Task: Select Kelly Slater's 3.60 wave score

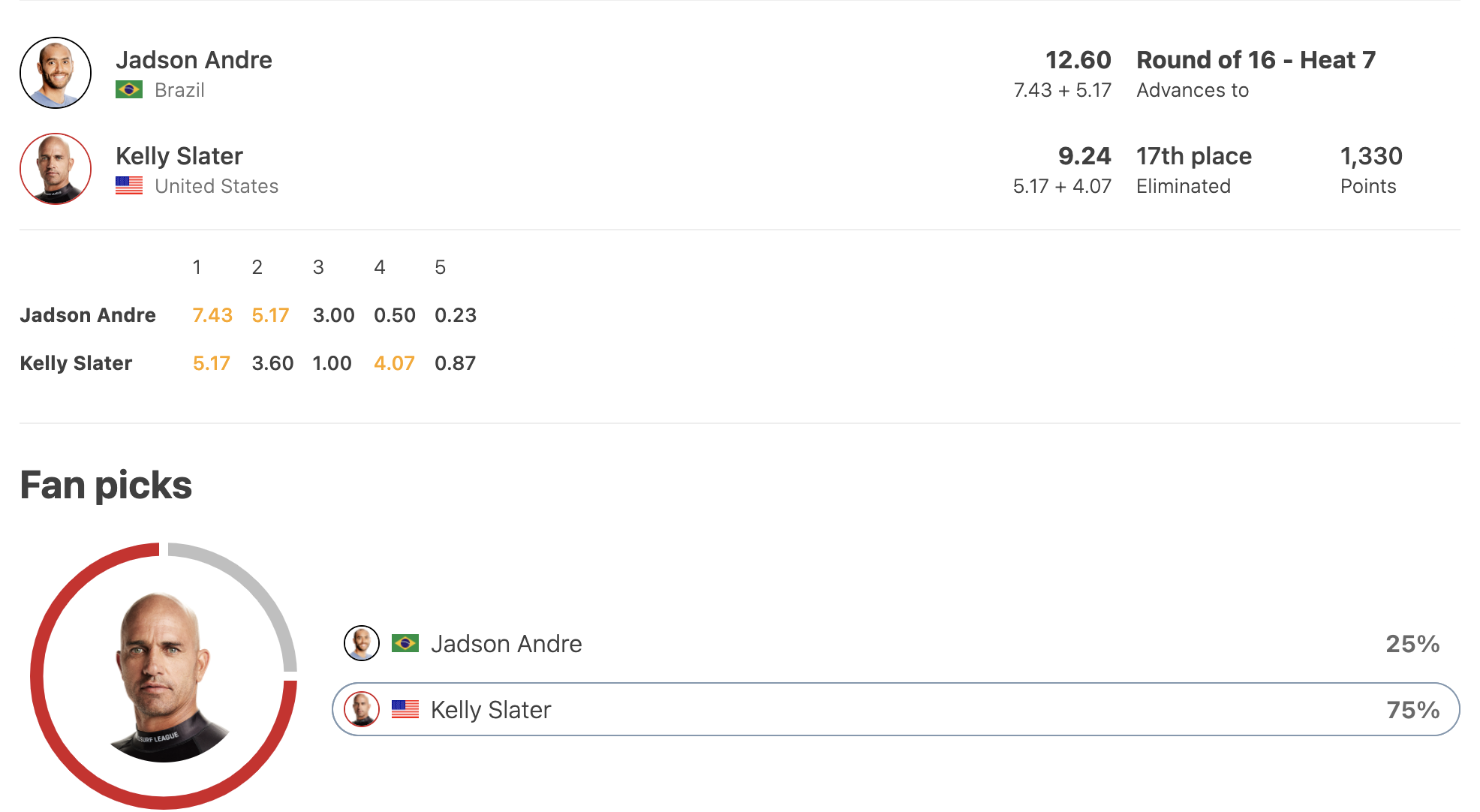Action: [272, 363]
